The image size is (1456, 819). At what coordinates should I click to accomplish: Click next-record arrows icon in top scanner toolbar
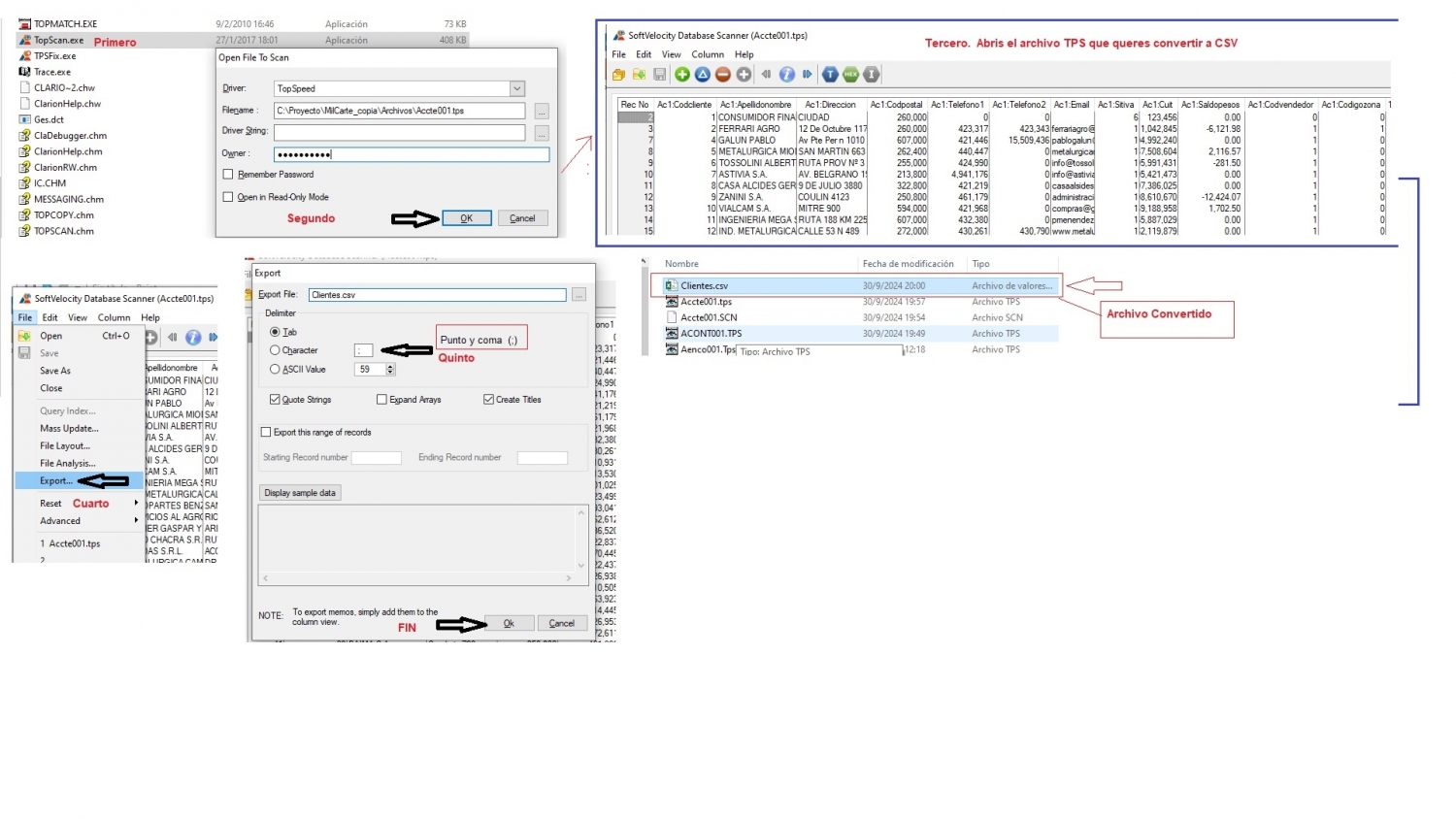coord(807,75)
